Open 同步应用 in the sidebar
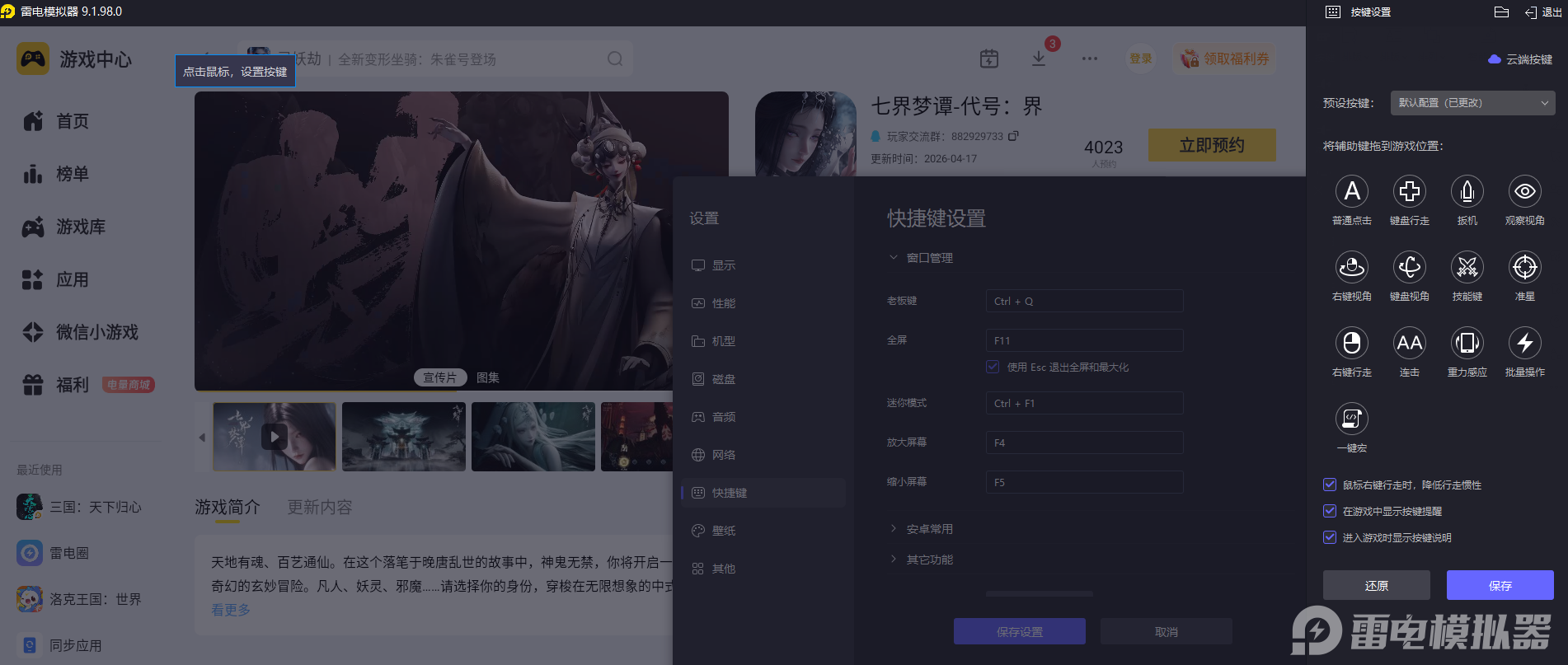 point(59,645)
